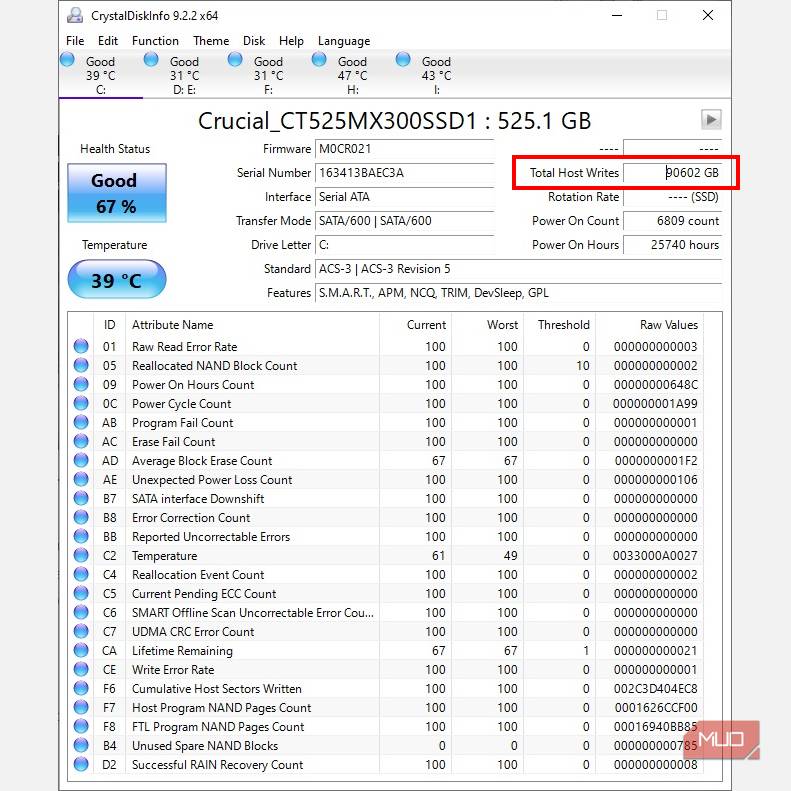This screenshot has height=791, width=791.
Task: Select the I: drive tab
Action: 436,75
